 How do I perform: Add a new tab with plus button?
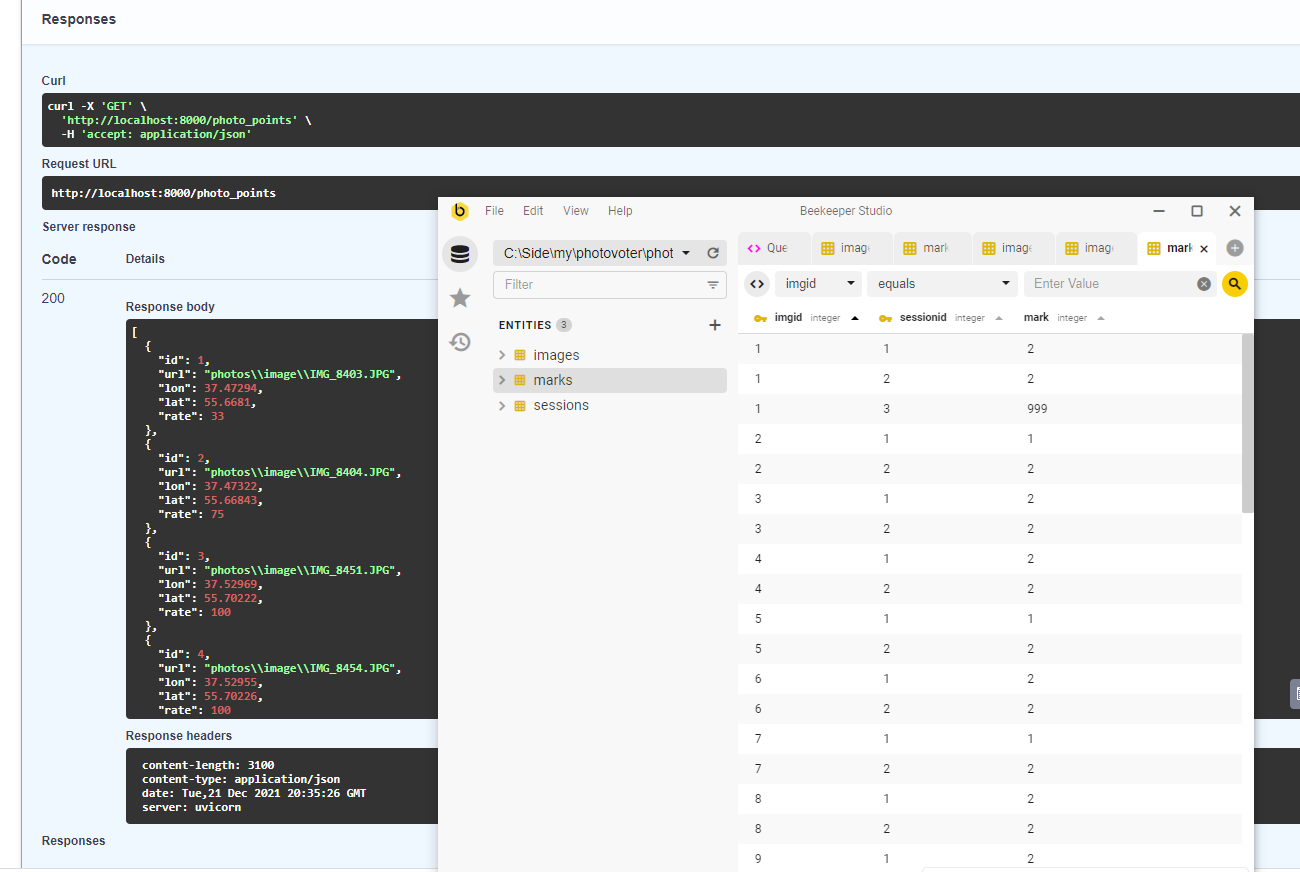pyautogui.click(x=1235, y=248)
